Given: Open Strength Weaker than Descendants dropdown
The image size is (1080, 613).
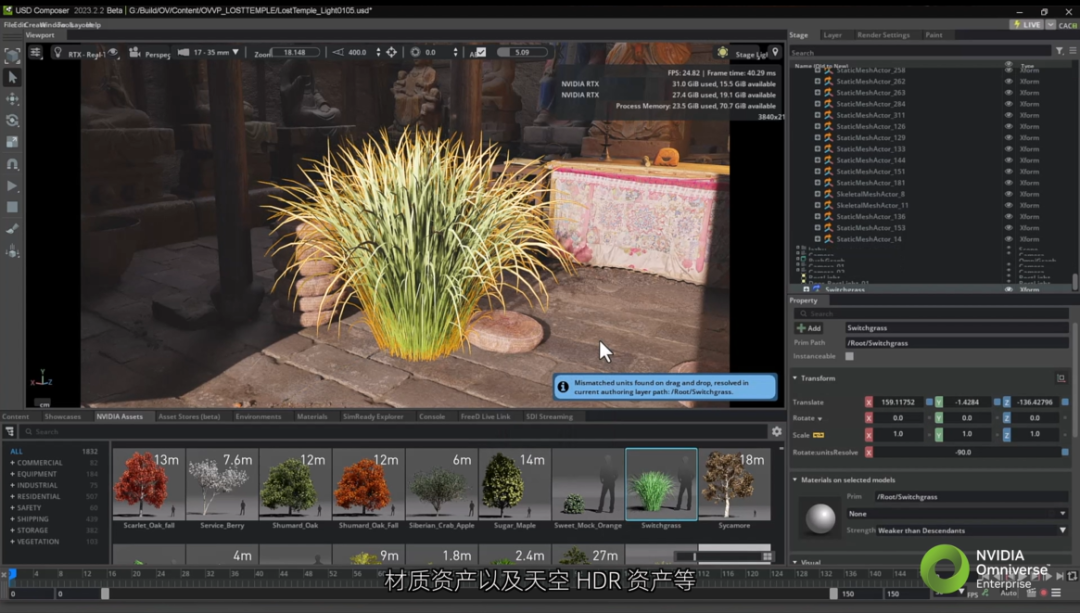Looking at the screenshot, I should 971,530.
